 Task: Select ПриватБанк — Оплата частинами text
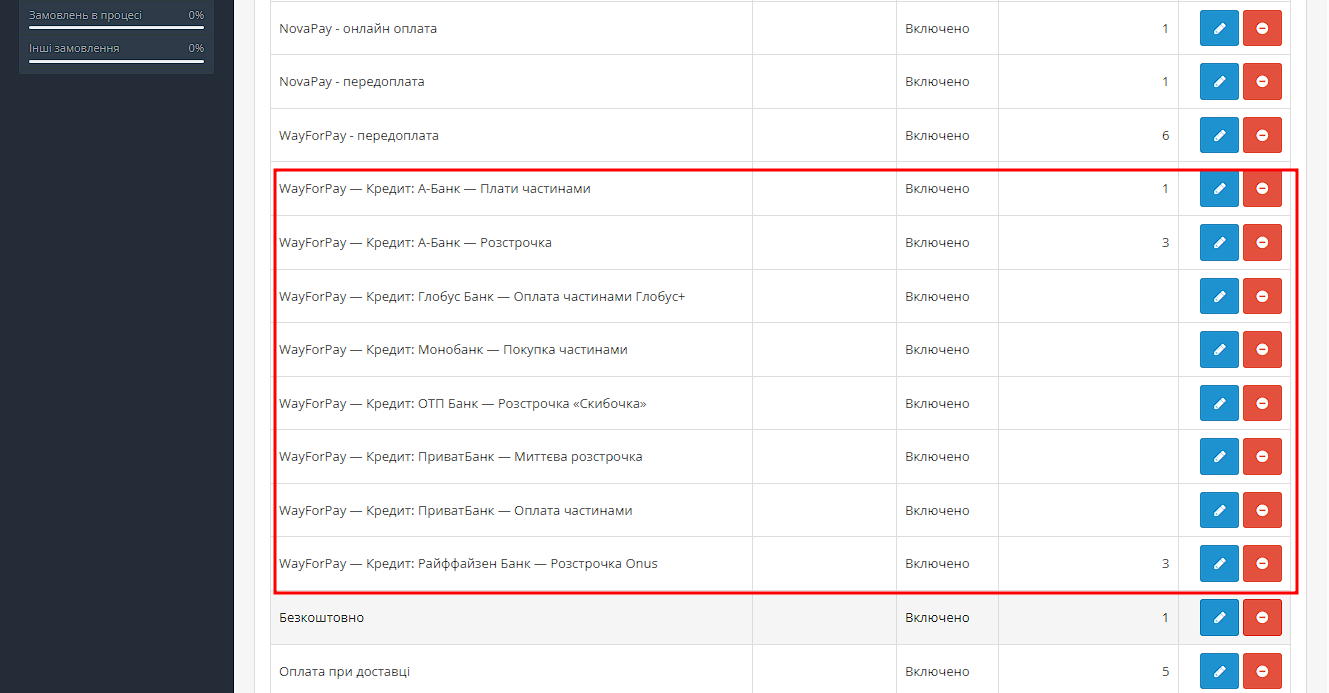(x=456, y=511)
